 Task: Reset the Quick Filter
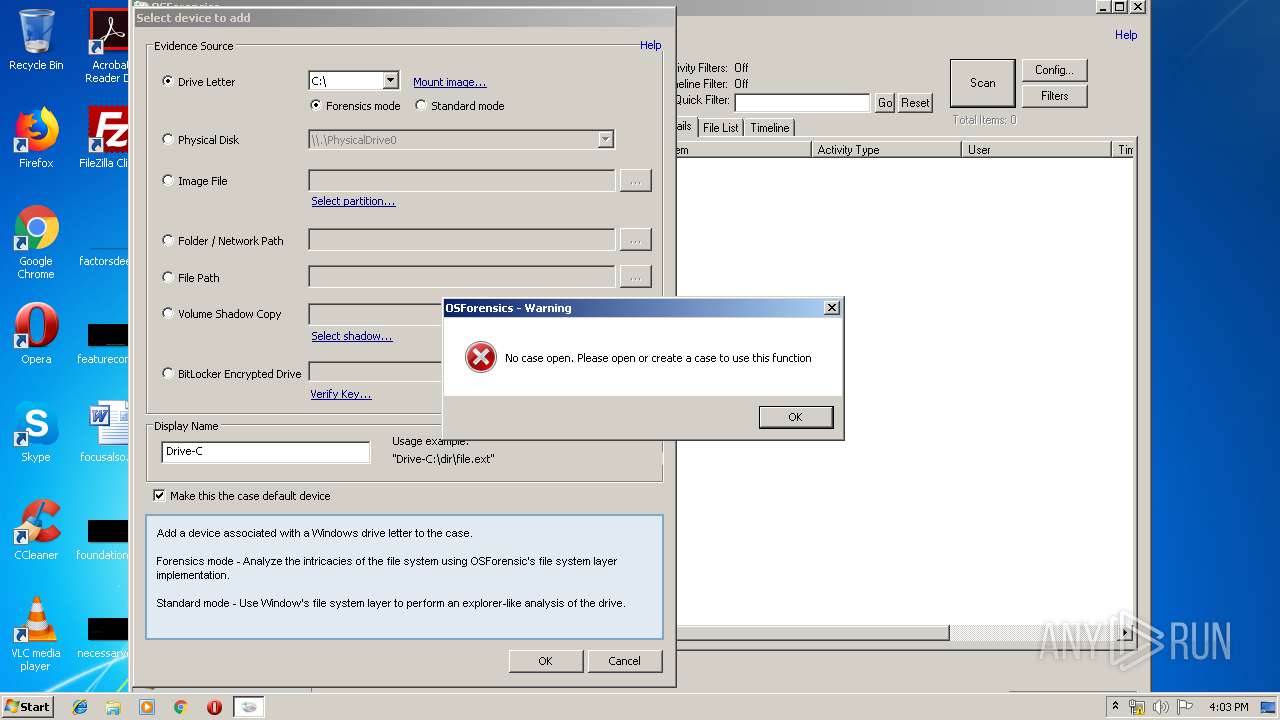click(915, 103)
